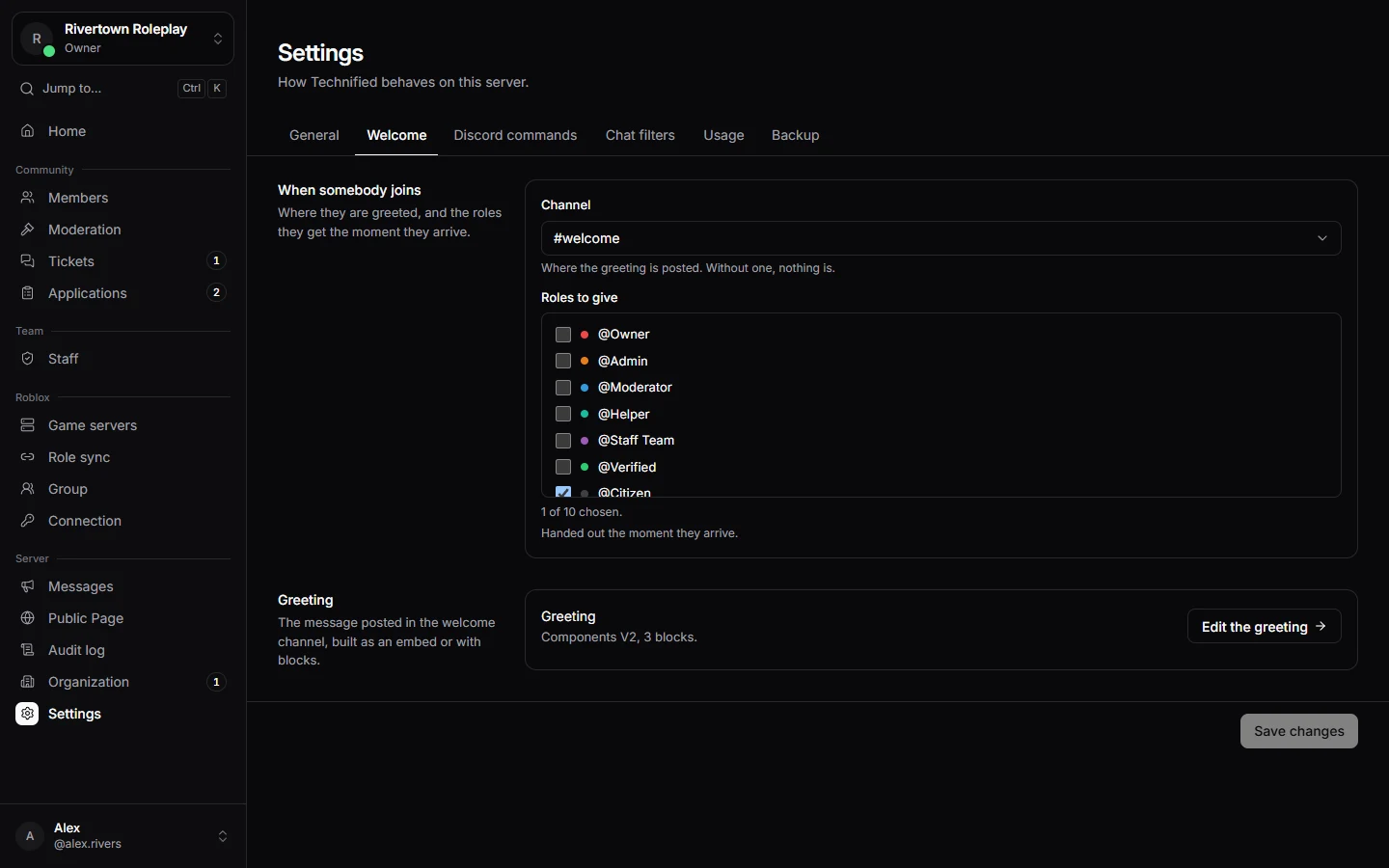The image size is (1389, 868).
Task: Click the Members people icon
Action: (28, 198)
